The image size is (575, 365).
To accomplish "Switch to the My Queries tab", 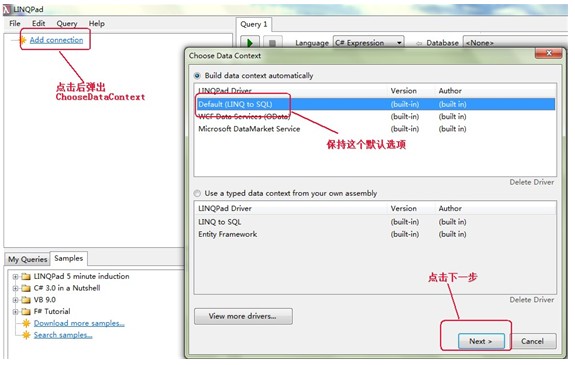I will (x=28, y=259).
